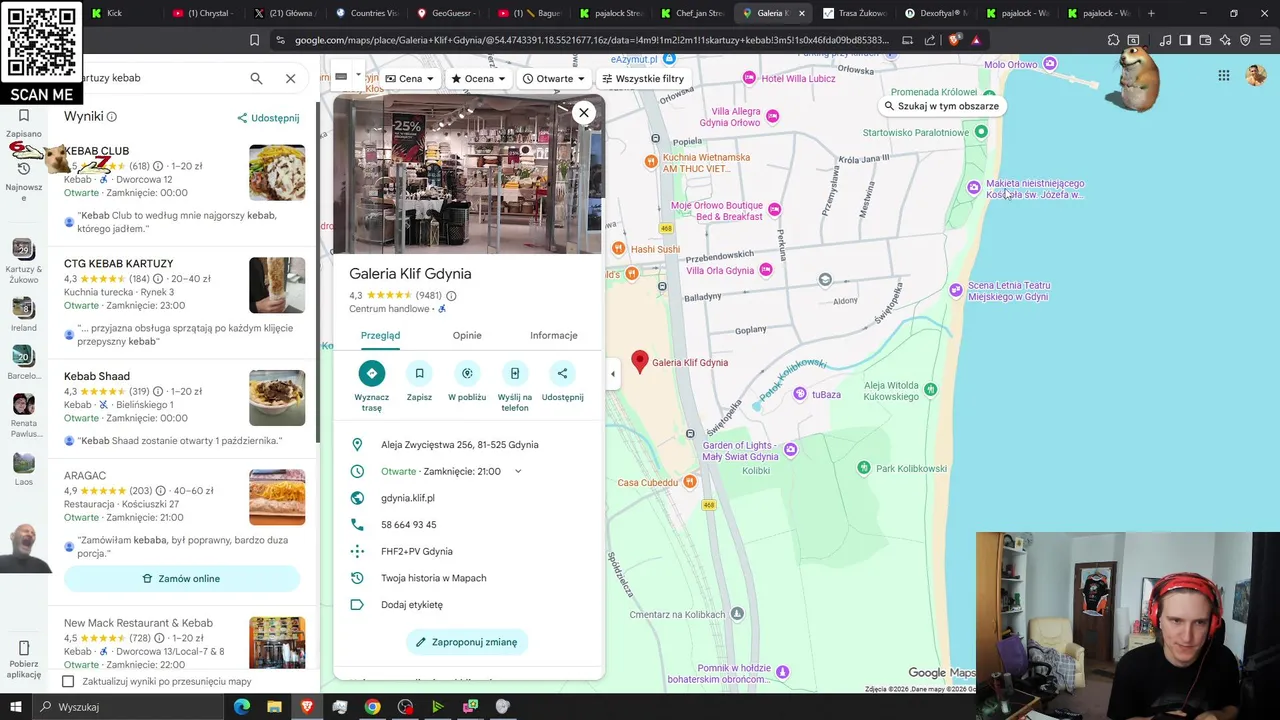Click the Galeria Klif Gdynia red map pin

coord(640,362)
